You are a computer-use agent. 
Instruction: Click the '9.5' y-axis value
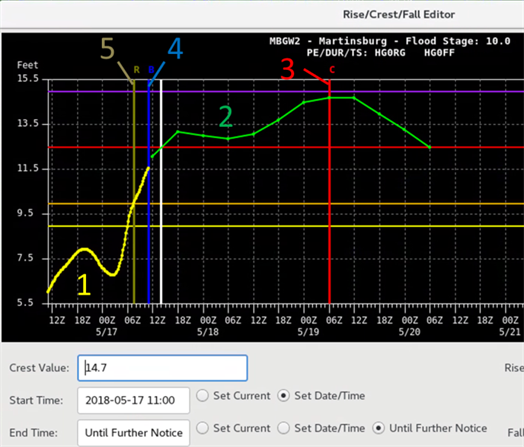[25, 213]
